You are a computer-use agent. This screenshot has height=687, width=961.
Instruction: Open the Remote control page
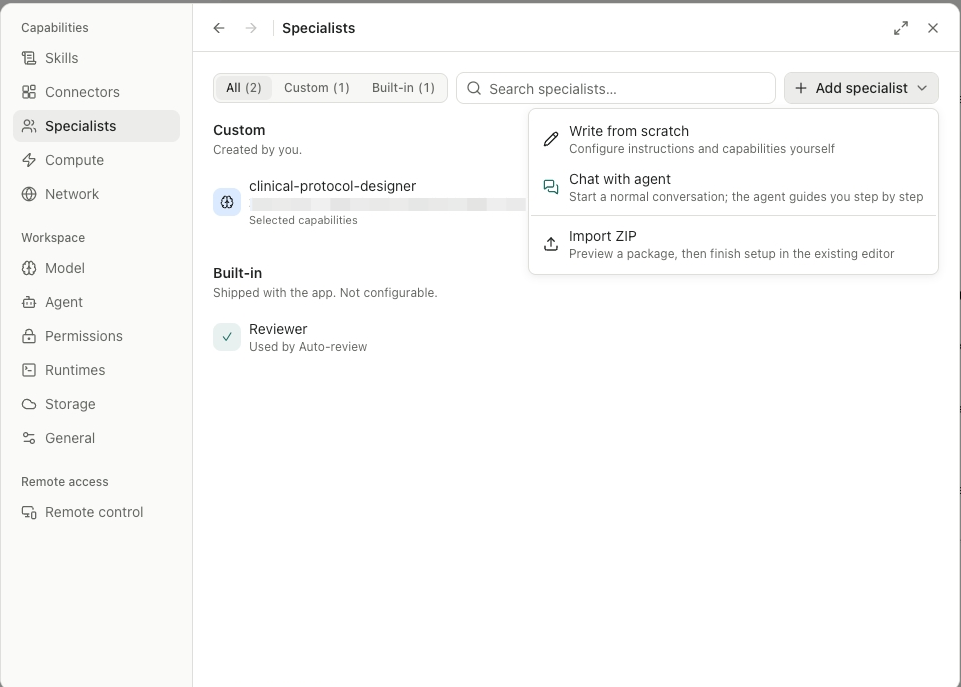click(96, 512)
